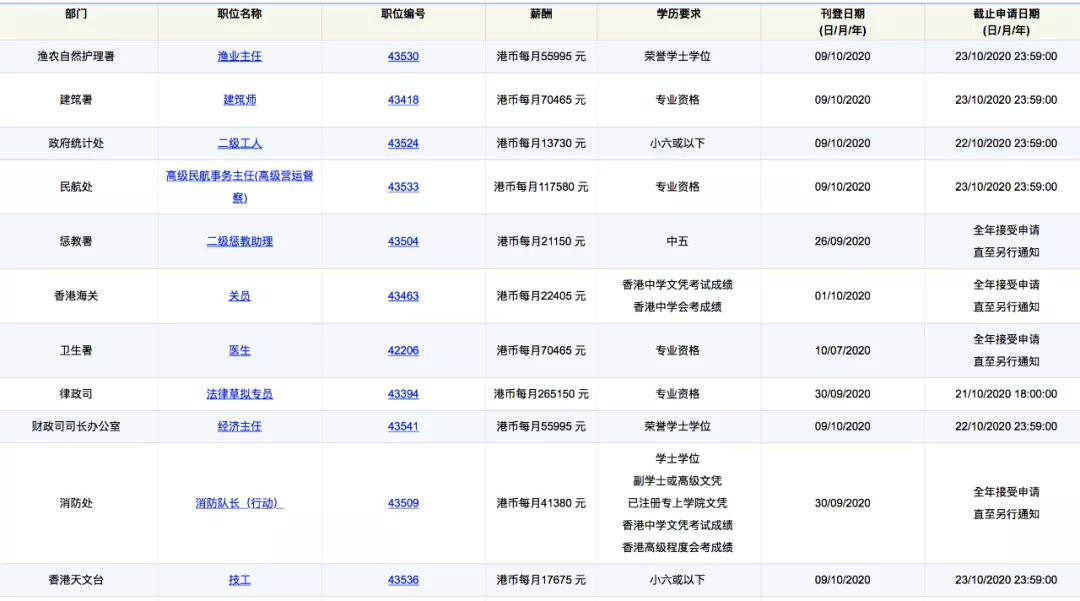The image size is (1080, 601).
Task: Open the 经济主任 job link
Action: 239,426
